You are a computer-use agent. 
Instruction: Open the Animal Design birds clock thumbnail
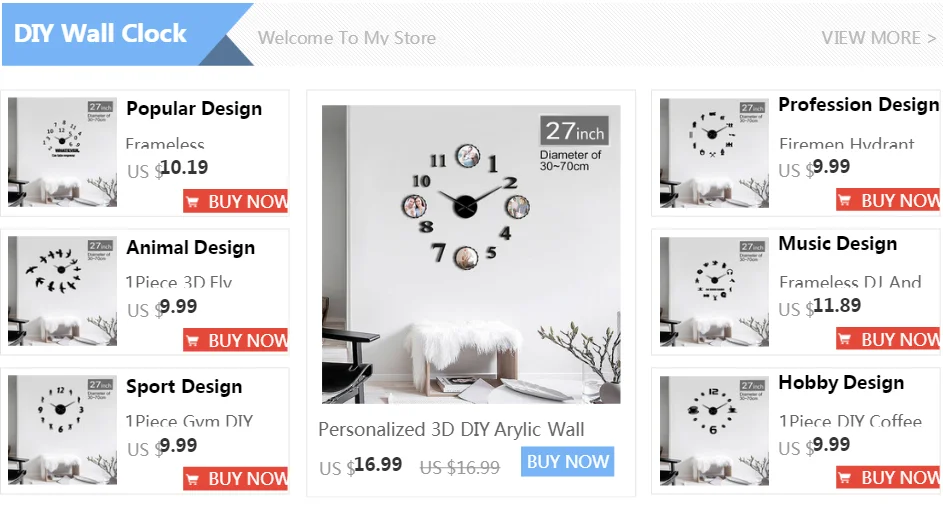[63, 291]
